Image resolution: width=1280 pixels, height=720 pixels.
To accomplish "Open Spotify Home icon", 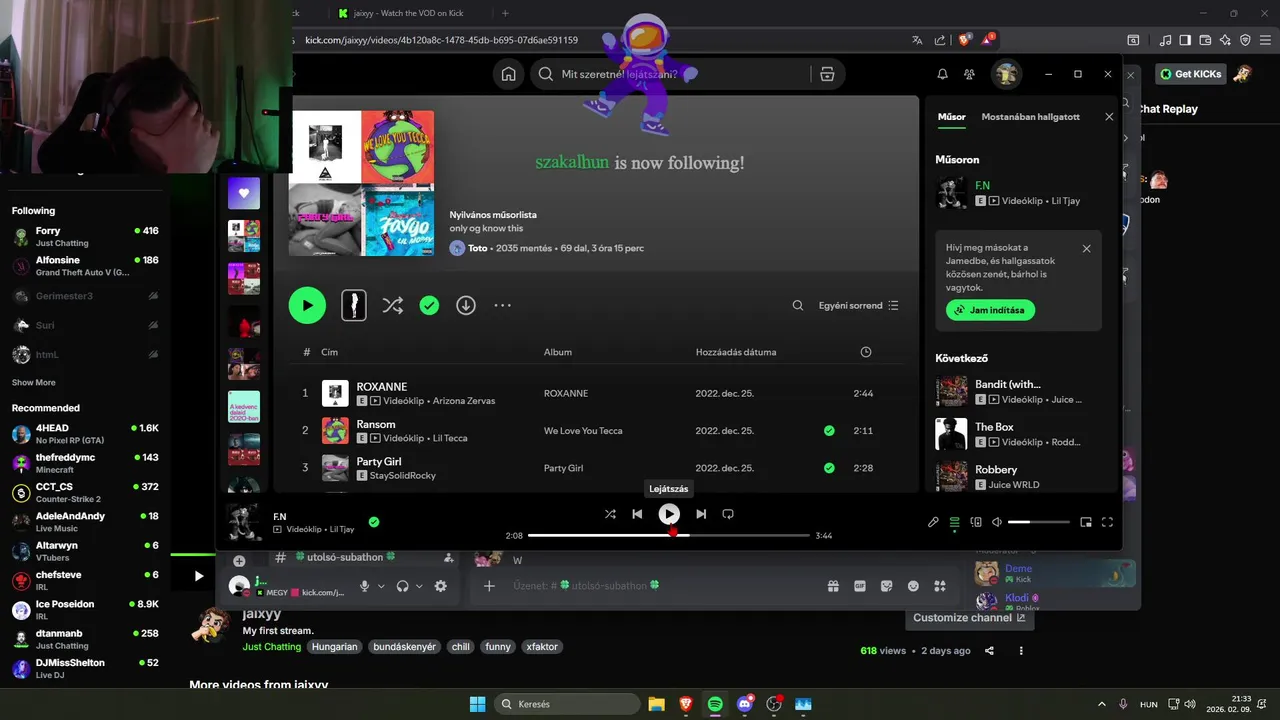I will (x=509, y=74).
